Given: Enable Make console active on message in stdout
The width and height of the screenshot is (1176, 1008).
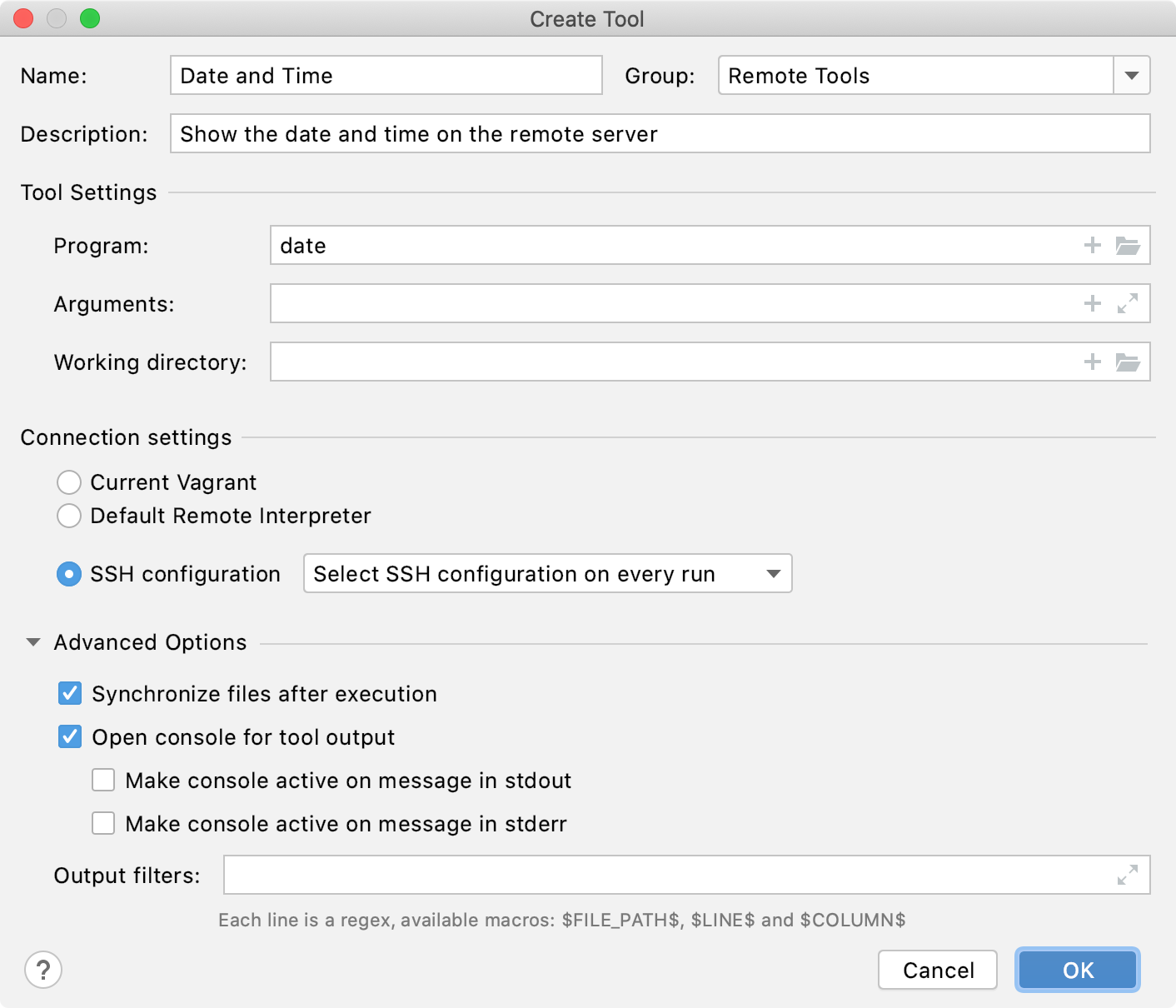Looking at the screenshot, I should [x=102, y=780].
